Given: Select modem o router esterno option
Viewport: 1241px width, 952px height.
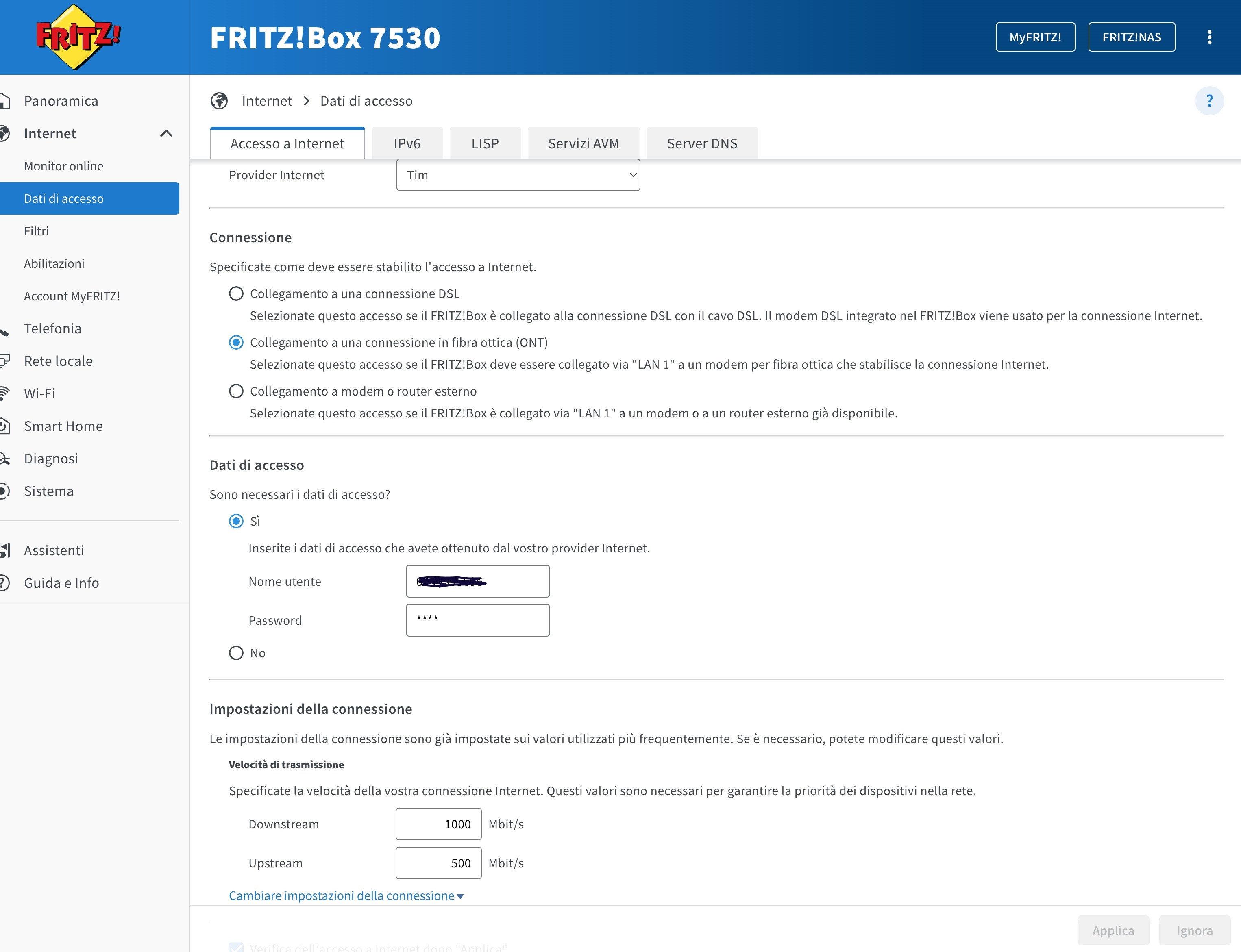Looking at the screenshot, I should [236, 391].
